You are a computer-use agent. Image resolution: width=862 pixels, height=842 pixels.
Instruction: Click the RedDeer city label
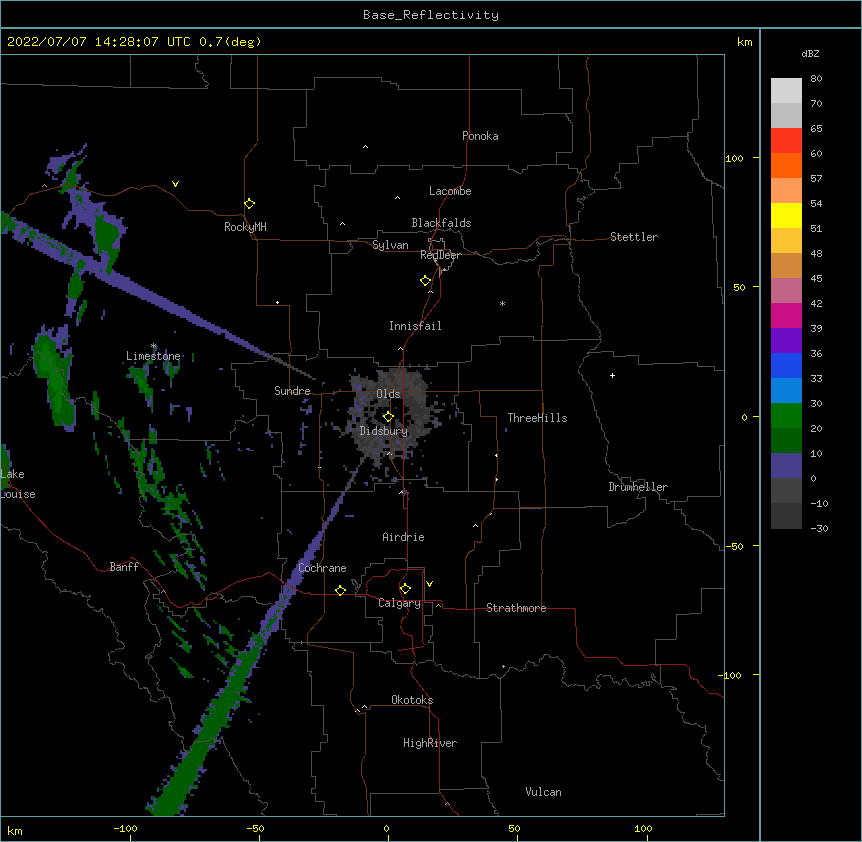pos(440,255)
